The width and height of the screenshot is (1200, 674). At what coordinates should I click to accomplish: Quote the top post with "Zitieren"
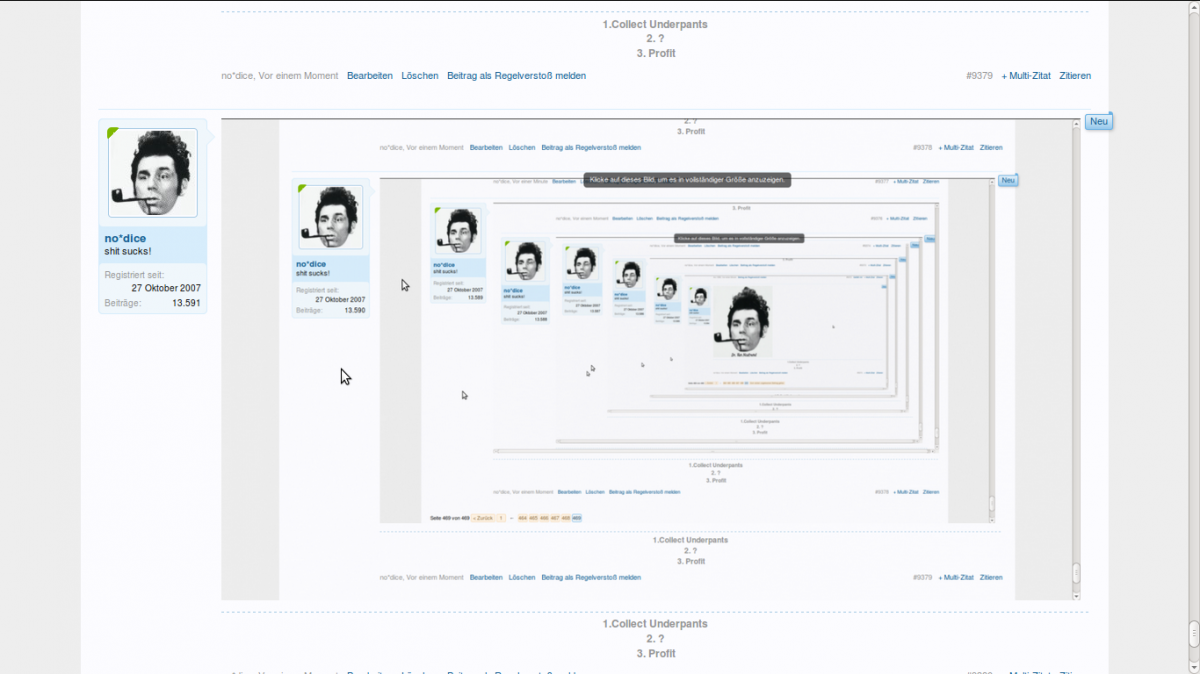pyautogui.click(x=1075, y=76)
